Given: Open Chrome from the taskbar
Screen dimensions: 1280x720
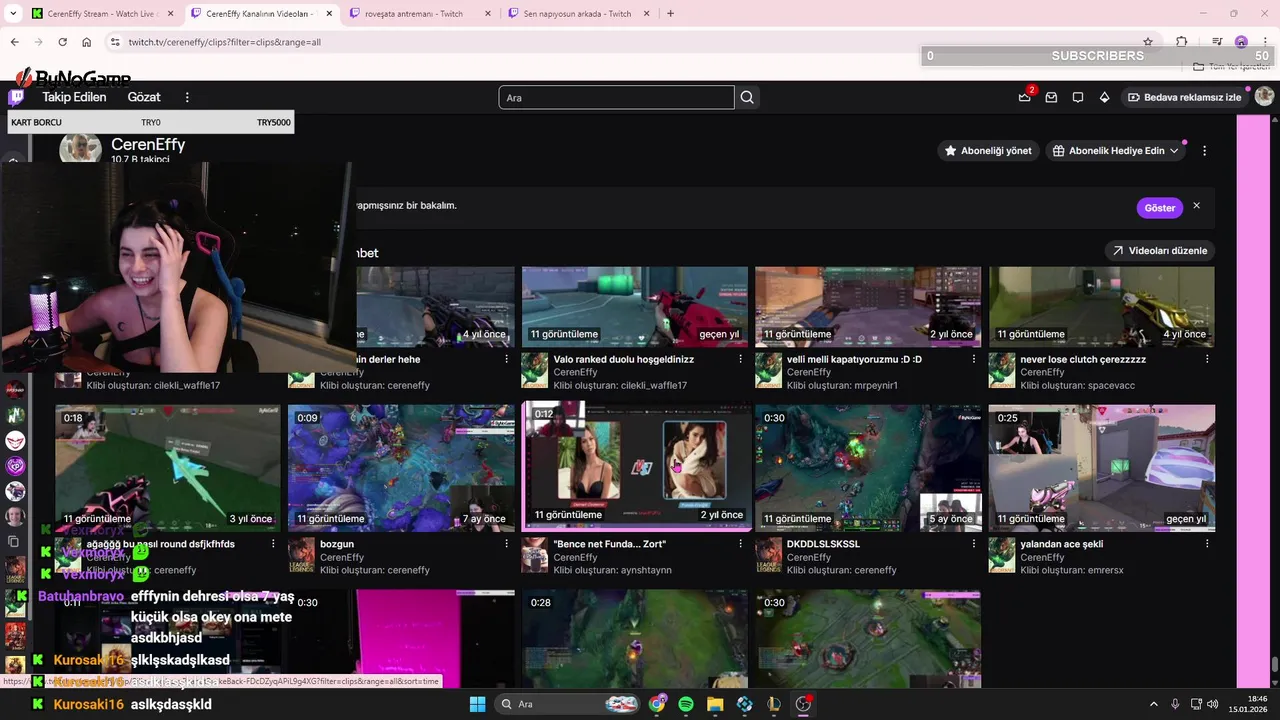Looking at the screenshot, I should click(x=657, y=704).
